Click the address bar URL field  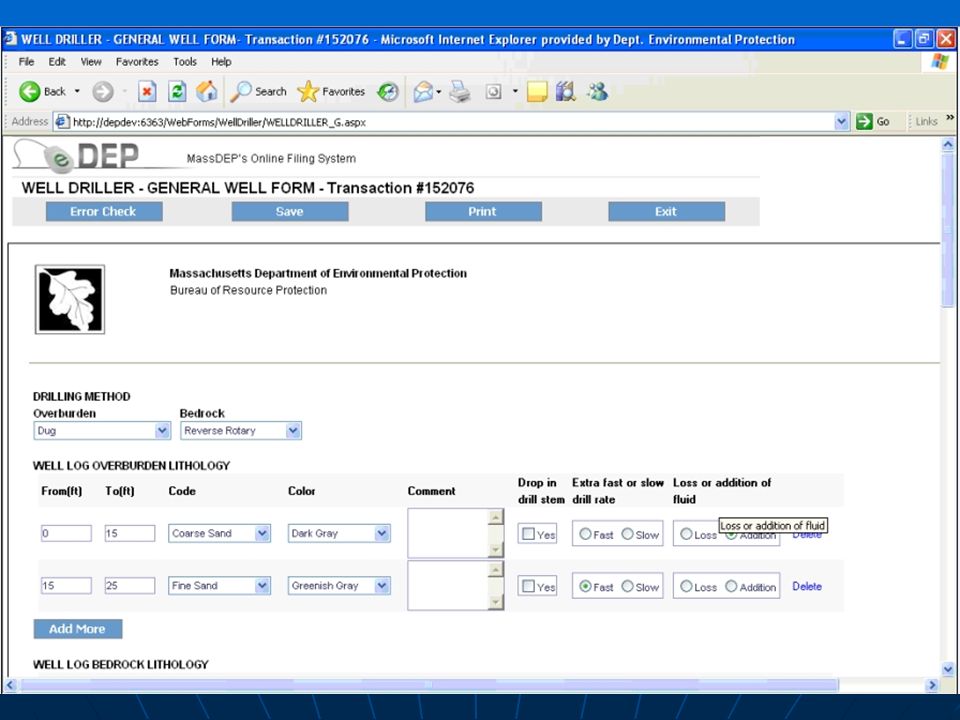pyautogui.click(x=451, y=122)
